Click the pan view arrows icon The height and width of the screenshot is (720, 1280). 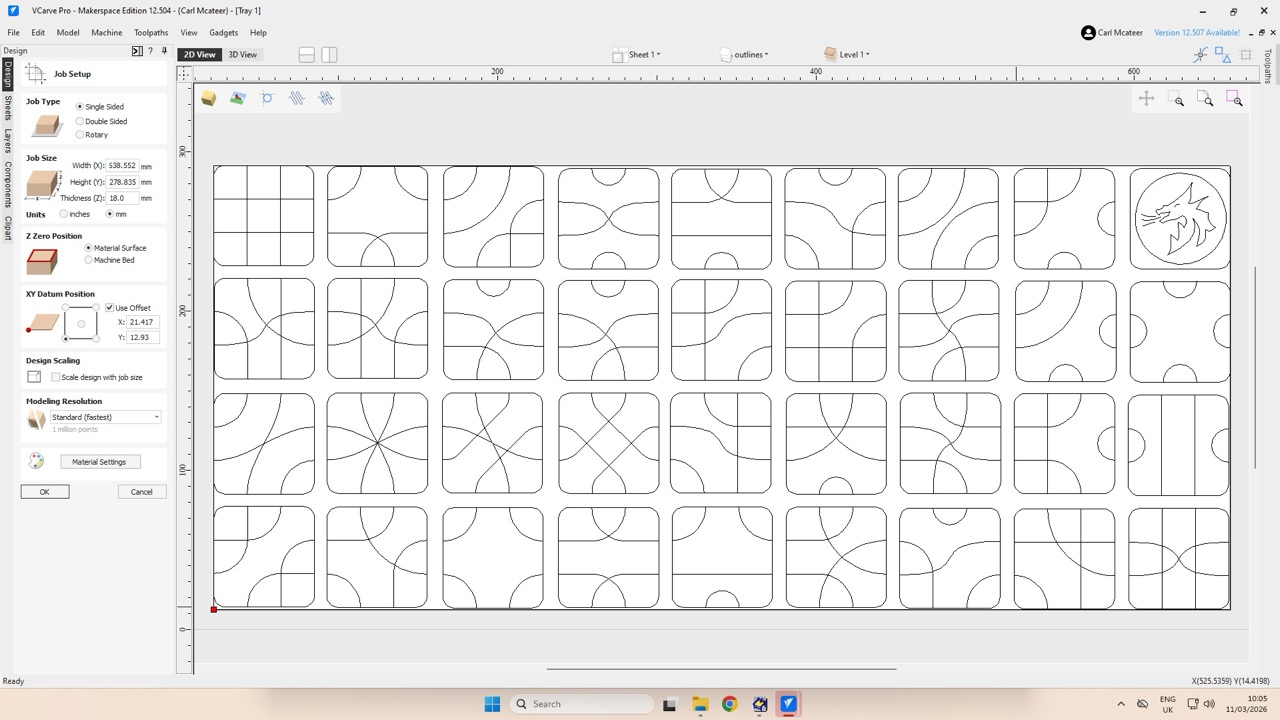click(x=1146, y=98)
